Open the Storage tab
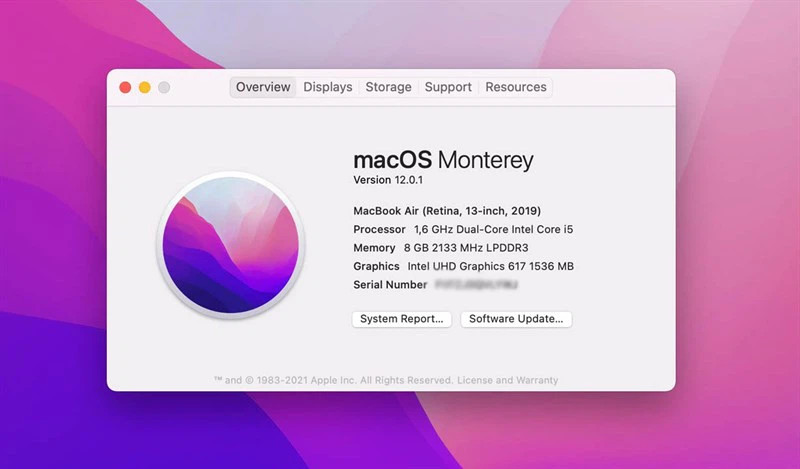Screen dimensions: 800x469 pos(388,87)
